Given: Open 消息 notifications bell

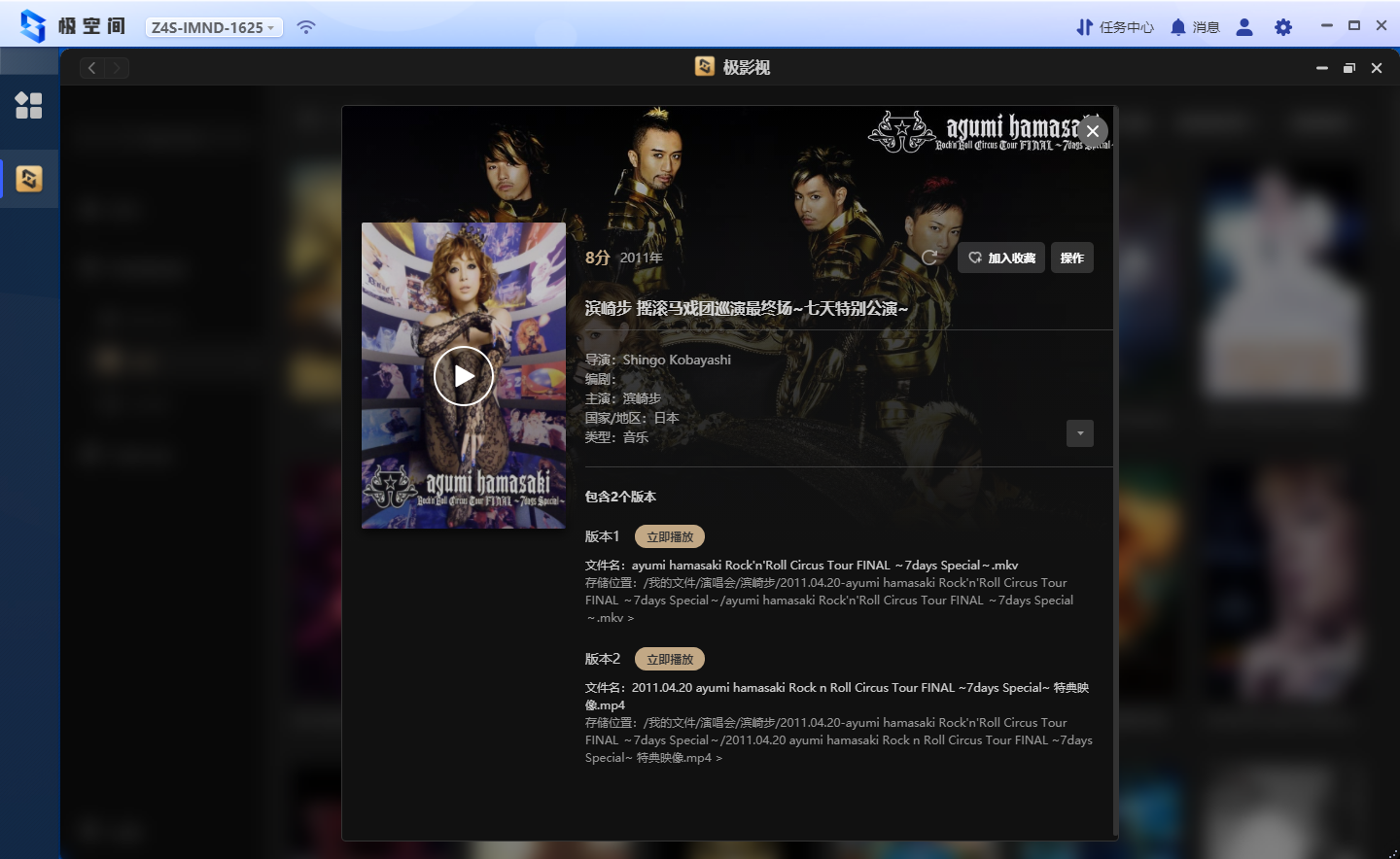Looking at the screenshot, I should [x=1195, y=27].
